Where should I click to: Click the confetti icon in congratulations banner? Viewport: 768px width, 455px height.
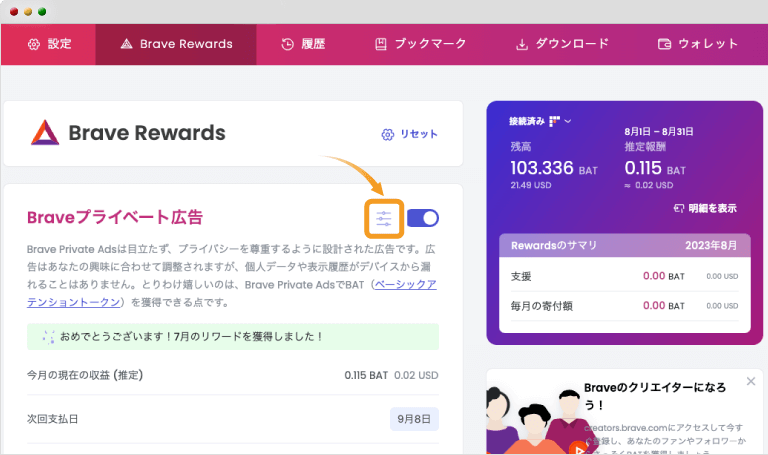click(48, 337)
